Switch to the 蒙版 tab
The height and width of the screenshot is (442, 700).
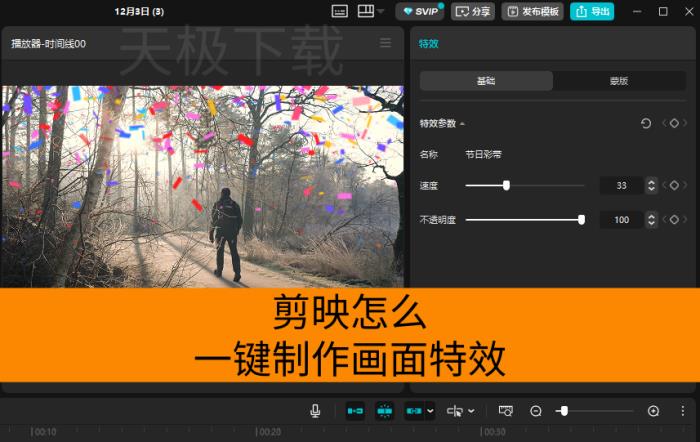pyautogui.click(x=619, y=81)
